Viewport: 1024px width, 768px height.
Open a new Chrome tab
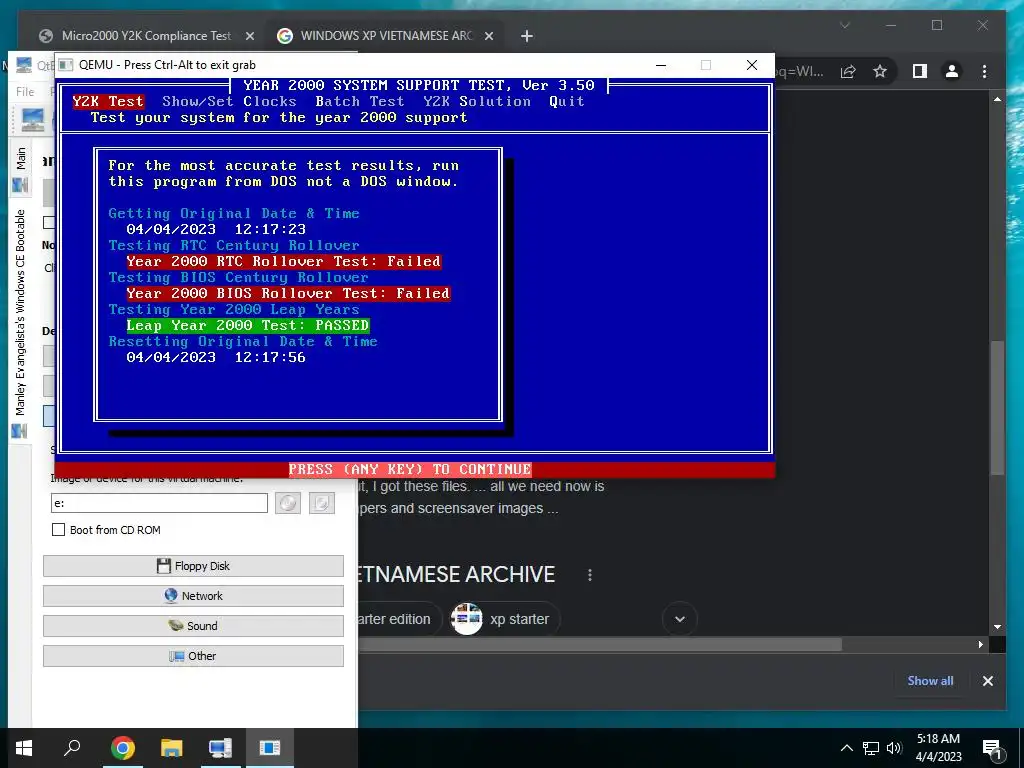tap(526, 36)
